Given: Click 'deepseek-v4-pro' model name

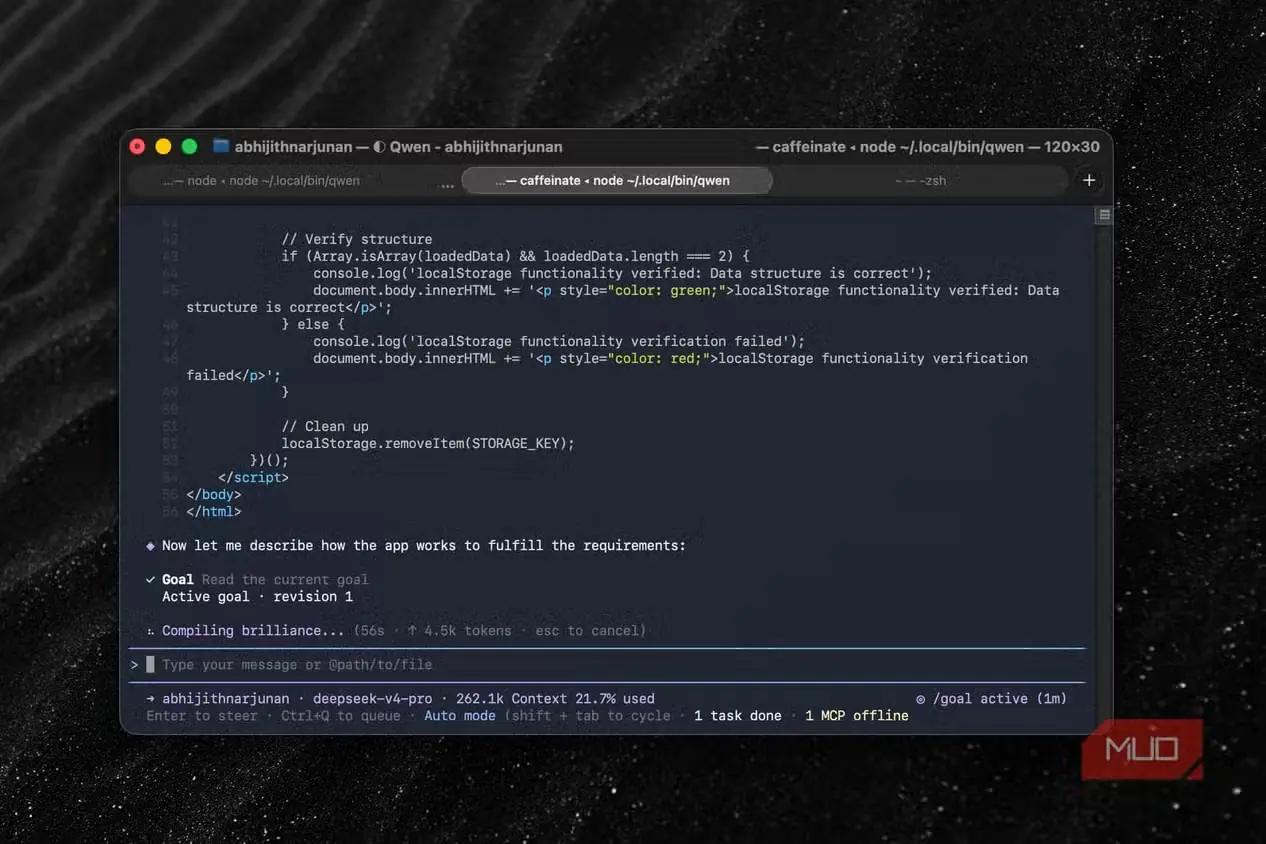Looking at the screenshot, I should click(373, 699).
